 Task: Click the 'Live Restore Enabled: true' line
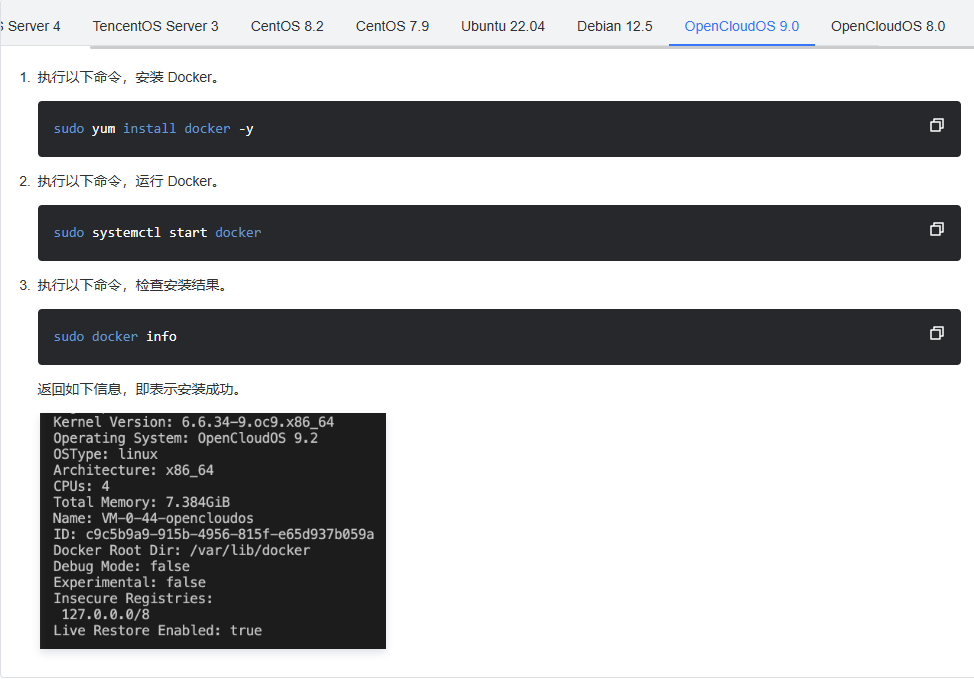coord(158,631)
